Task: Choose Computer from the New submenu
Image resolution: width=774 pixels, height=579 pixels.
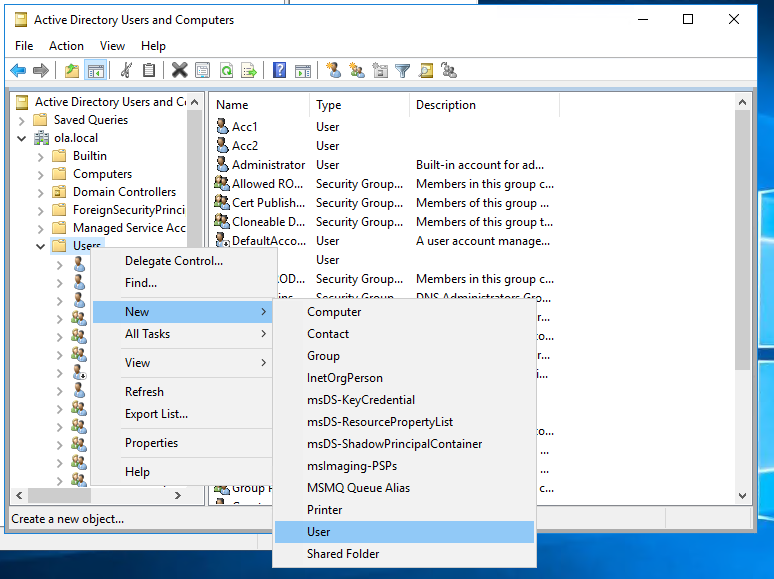Action: [404, 312]
